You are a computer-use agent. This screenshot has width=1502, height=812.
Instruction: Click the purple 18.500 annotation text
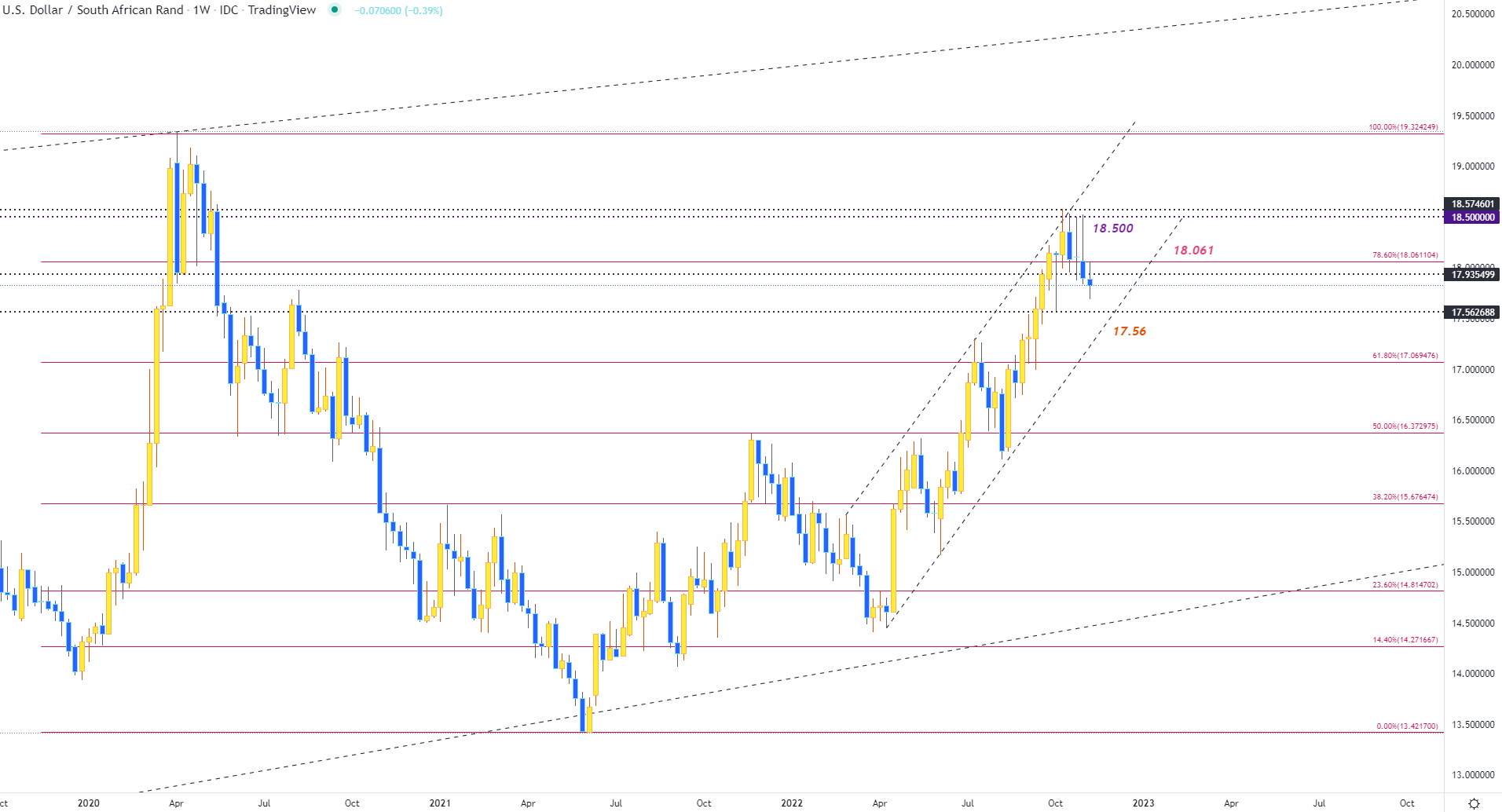(x=1113, y=229)
